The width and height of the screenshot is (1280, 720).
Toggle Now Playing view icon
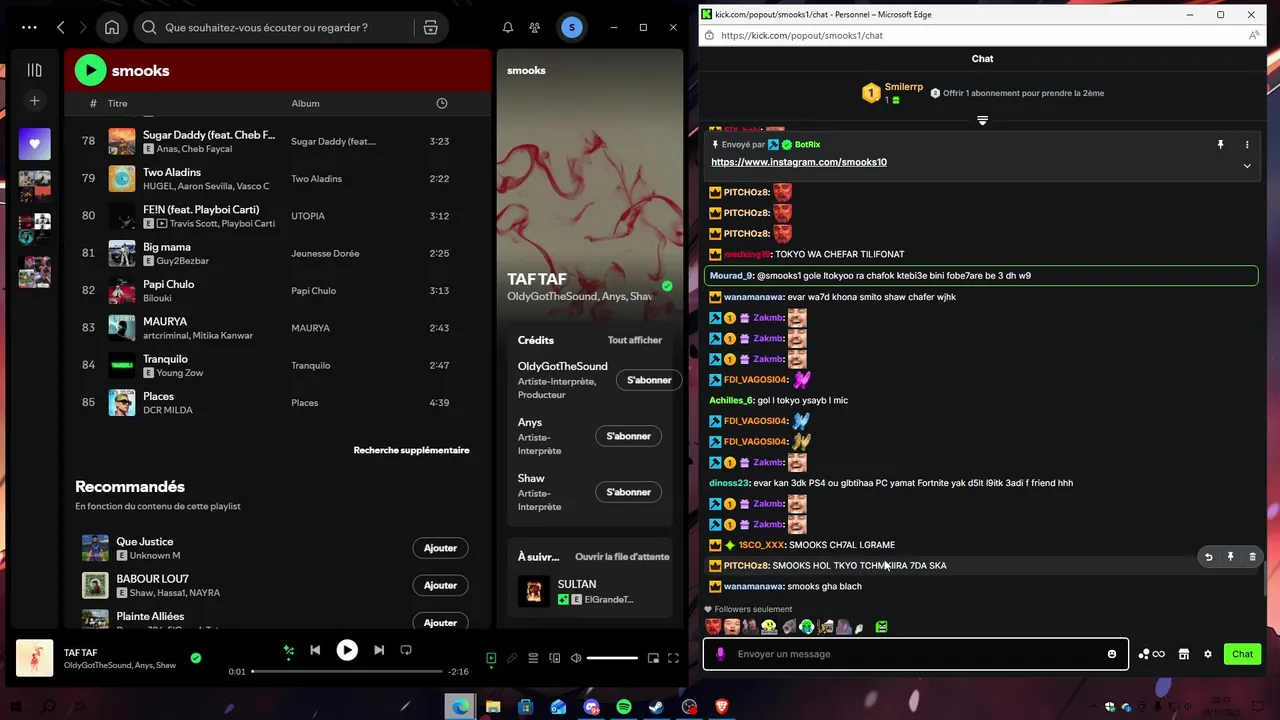pyautogui.click(x=491, y=658)
